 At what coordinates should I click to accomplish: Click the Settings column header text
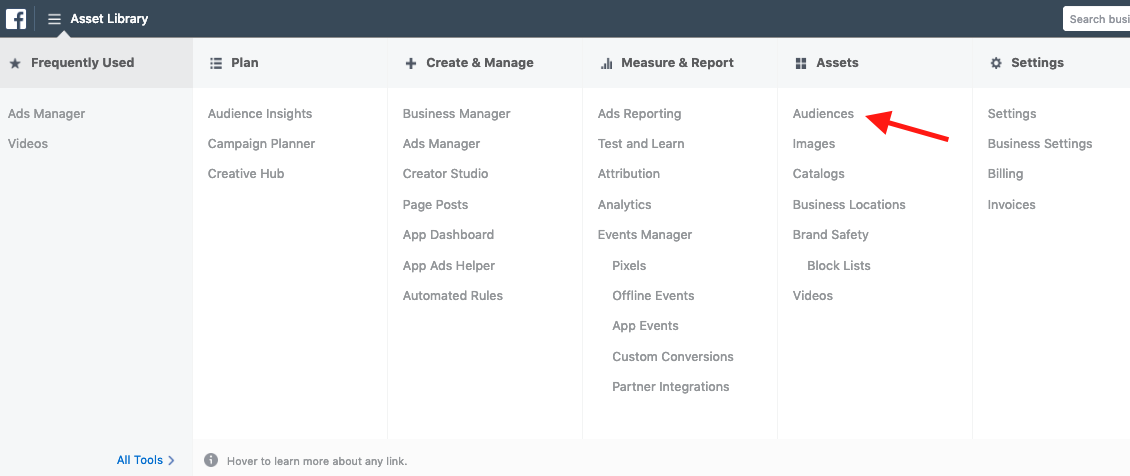point(1037,63)
